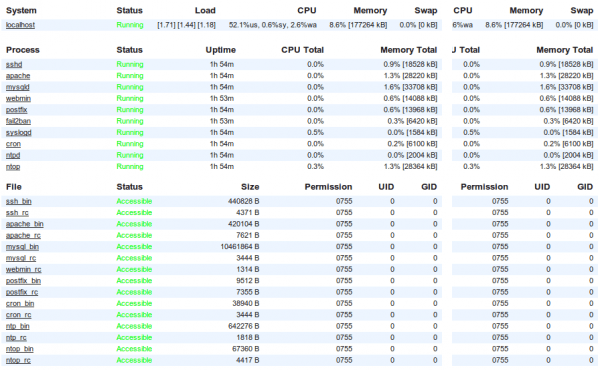Open the cron_rc file link
This screenshot has width=600, height=370.
point(19,315)
